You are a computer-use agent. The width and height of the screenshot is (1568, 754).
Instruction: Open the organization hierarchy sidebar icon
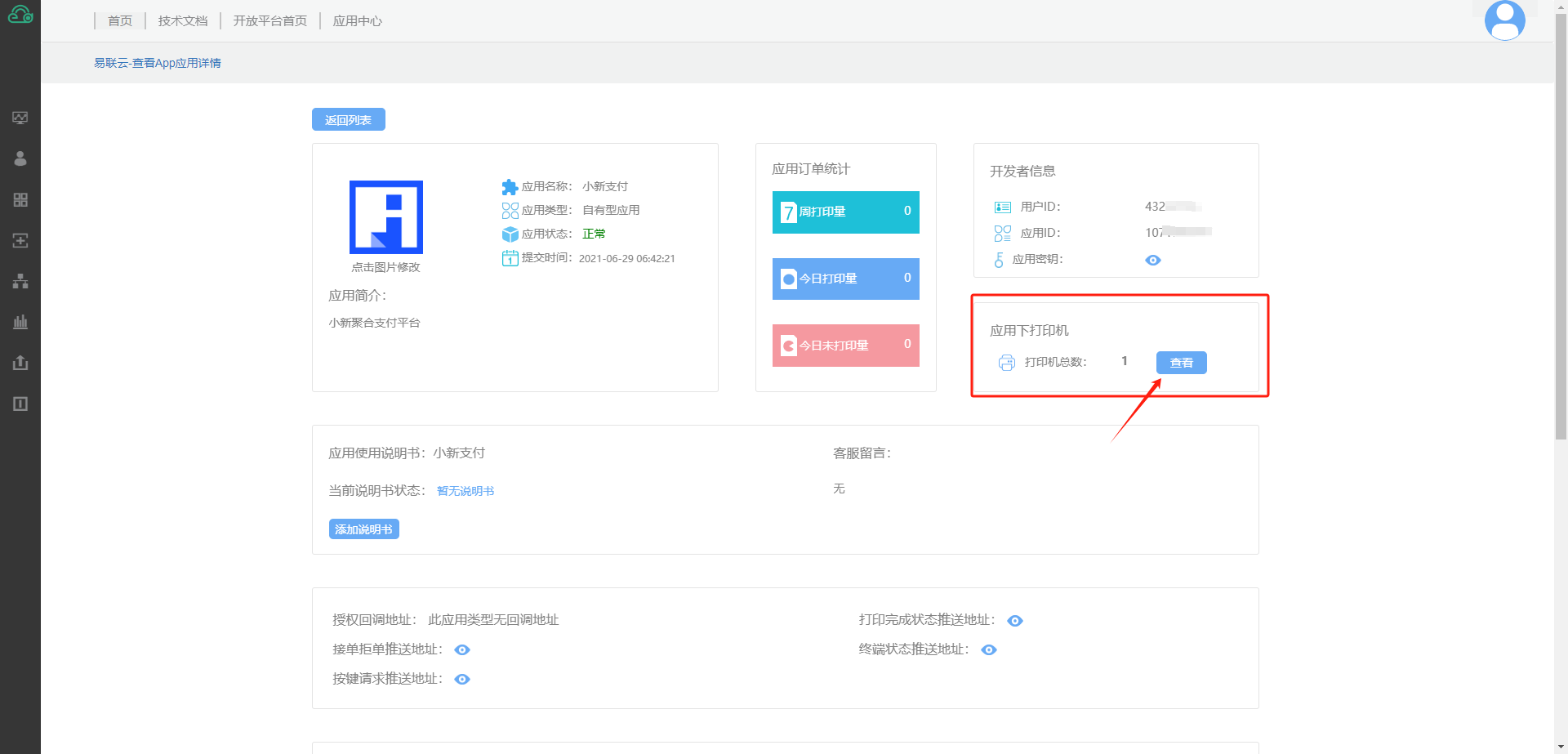(x=20, y=281)
